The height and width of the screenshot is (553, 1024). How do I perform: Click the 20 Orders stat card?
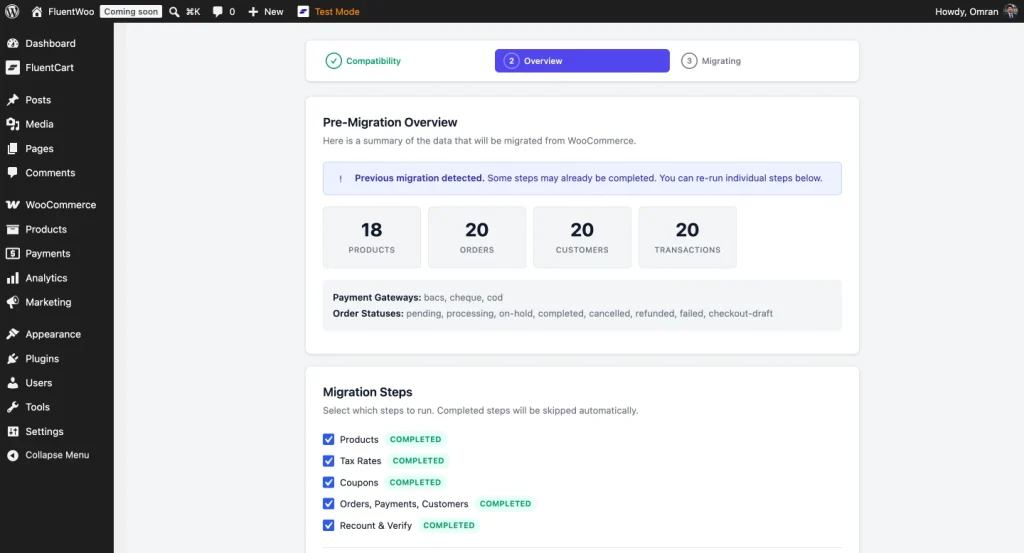[477, 237]
